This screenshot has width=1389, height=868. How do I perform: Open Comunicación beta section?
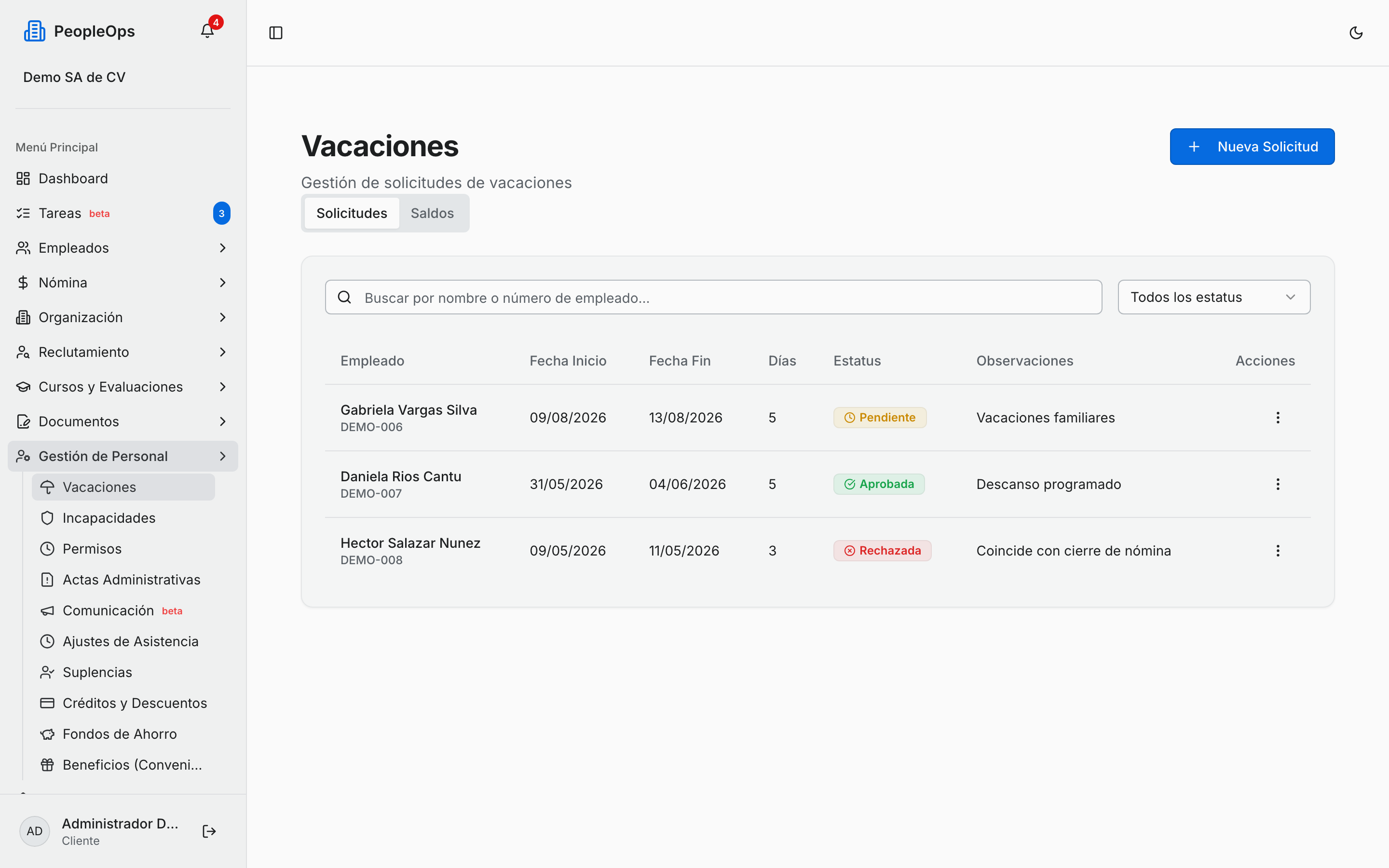(123, 611)
